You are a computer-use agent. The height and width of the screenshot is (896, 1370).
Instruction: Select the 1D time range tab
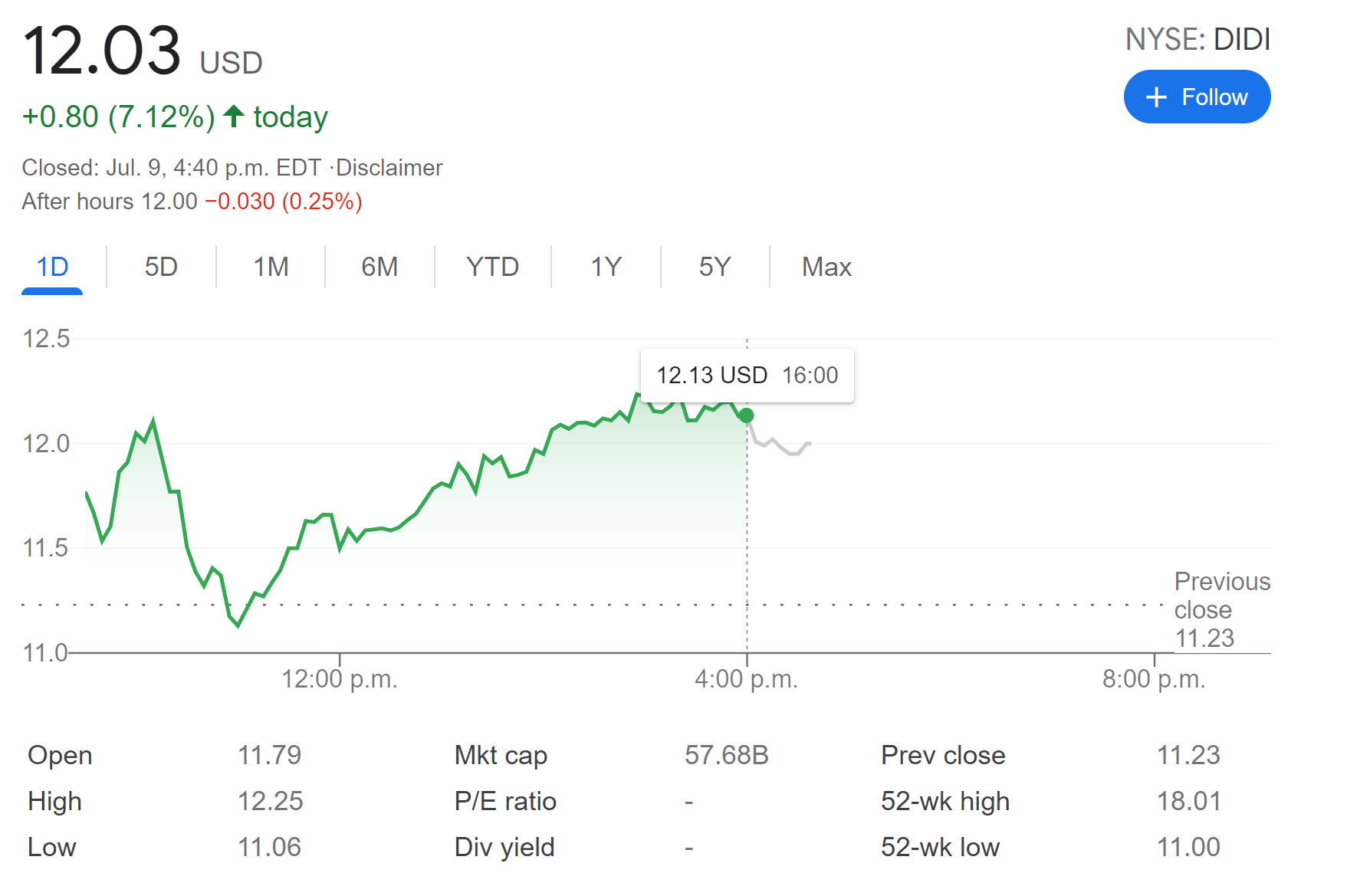53,267
